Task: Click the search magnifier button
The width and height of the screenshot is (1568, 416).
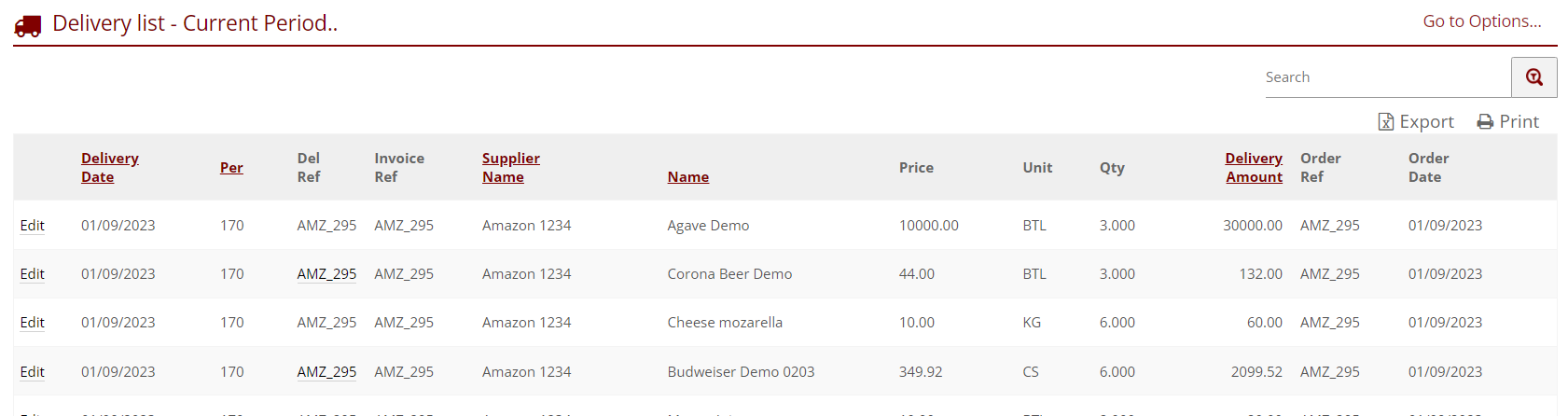Action: (1533, 77)
